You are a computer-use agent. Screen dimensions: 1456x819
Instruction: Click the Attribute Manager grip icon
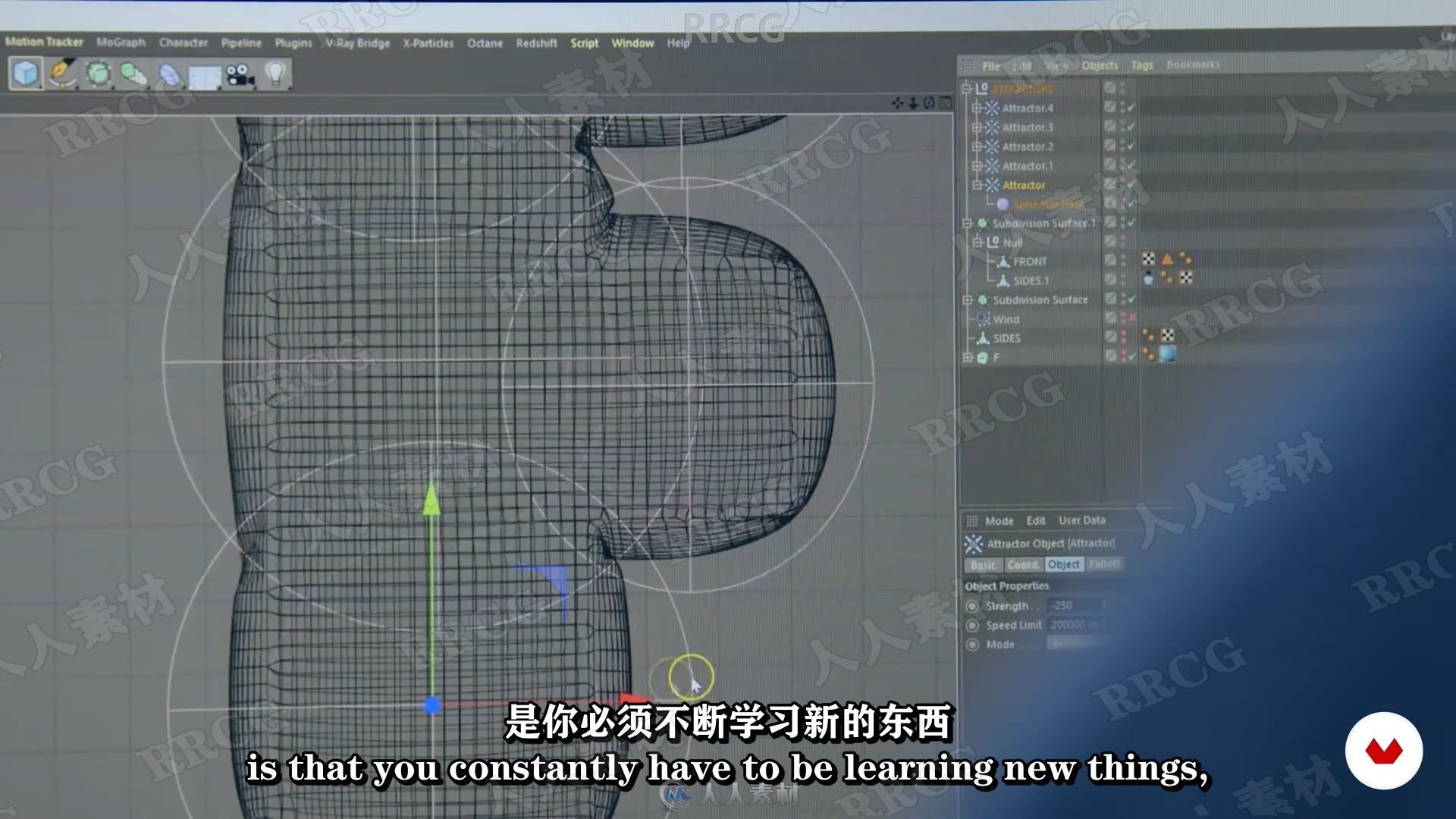[x=971, y=520]
